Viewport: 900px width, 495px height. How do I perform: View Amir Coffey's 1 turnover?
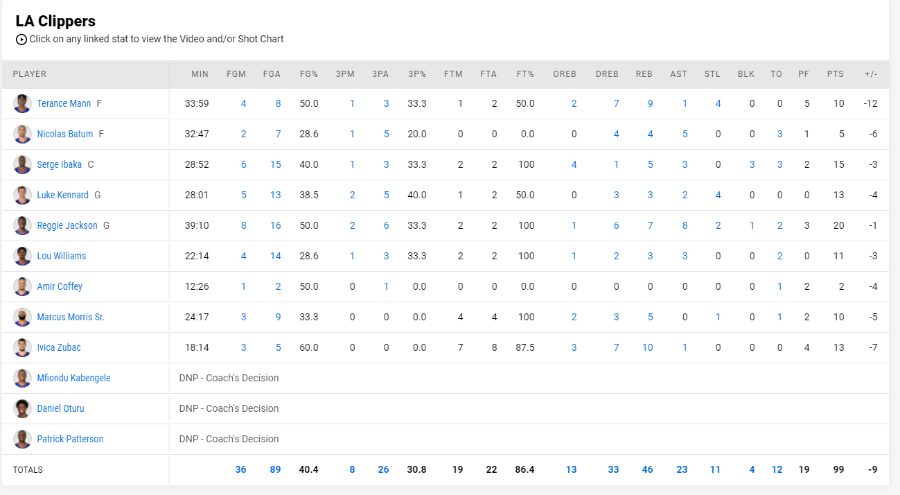pyautogui.click(x=779, y=286)
